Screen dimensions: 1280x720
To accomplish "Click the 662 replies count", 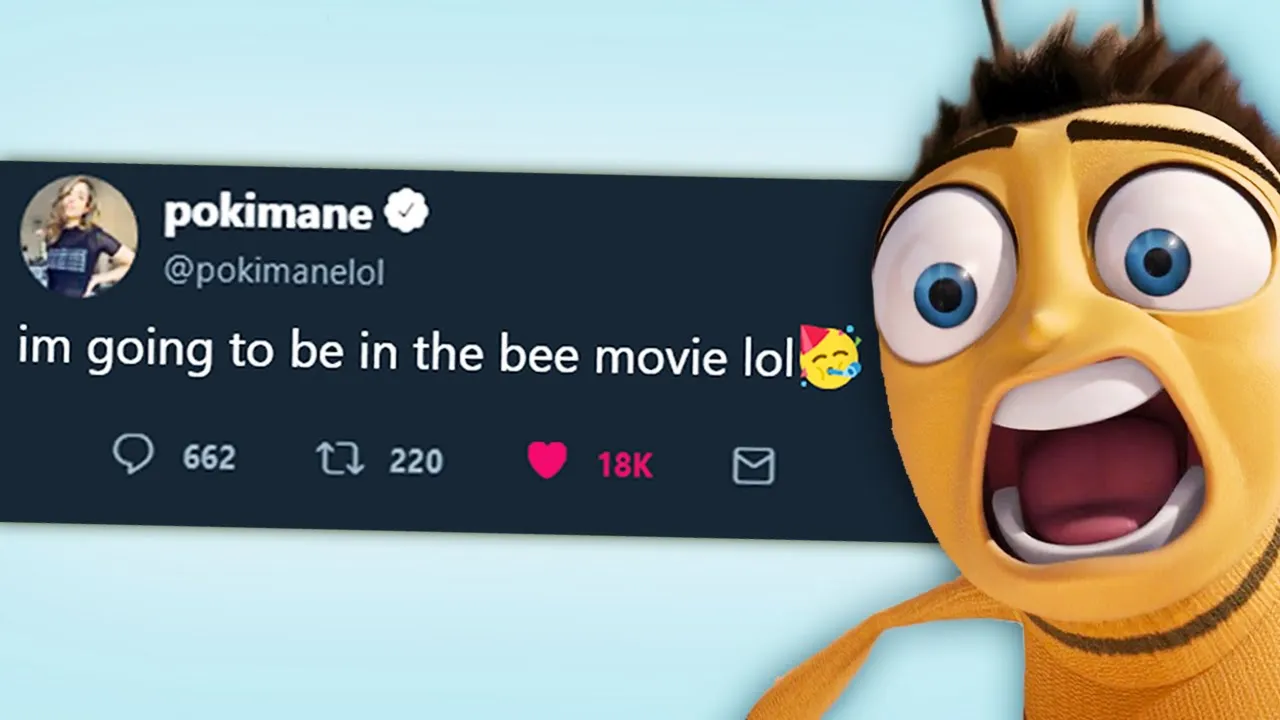I will tap(209, 458).
